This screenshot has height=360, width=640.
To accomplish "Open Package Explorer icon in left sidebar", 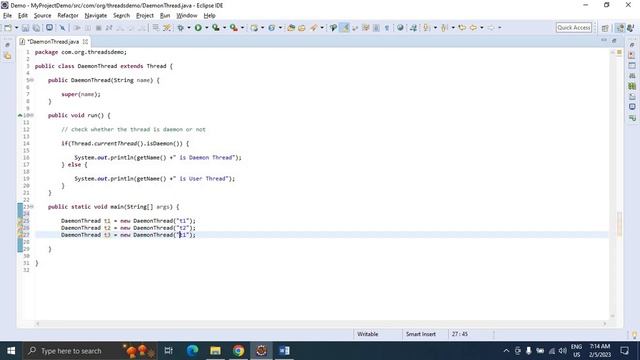I will click(x=8, y=56).
